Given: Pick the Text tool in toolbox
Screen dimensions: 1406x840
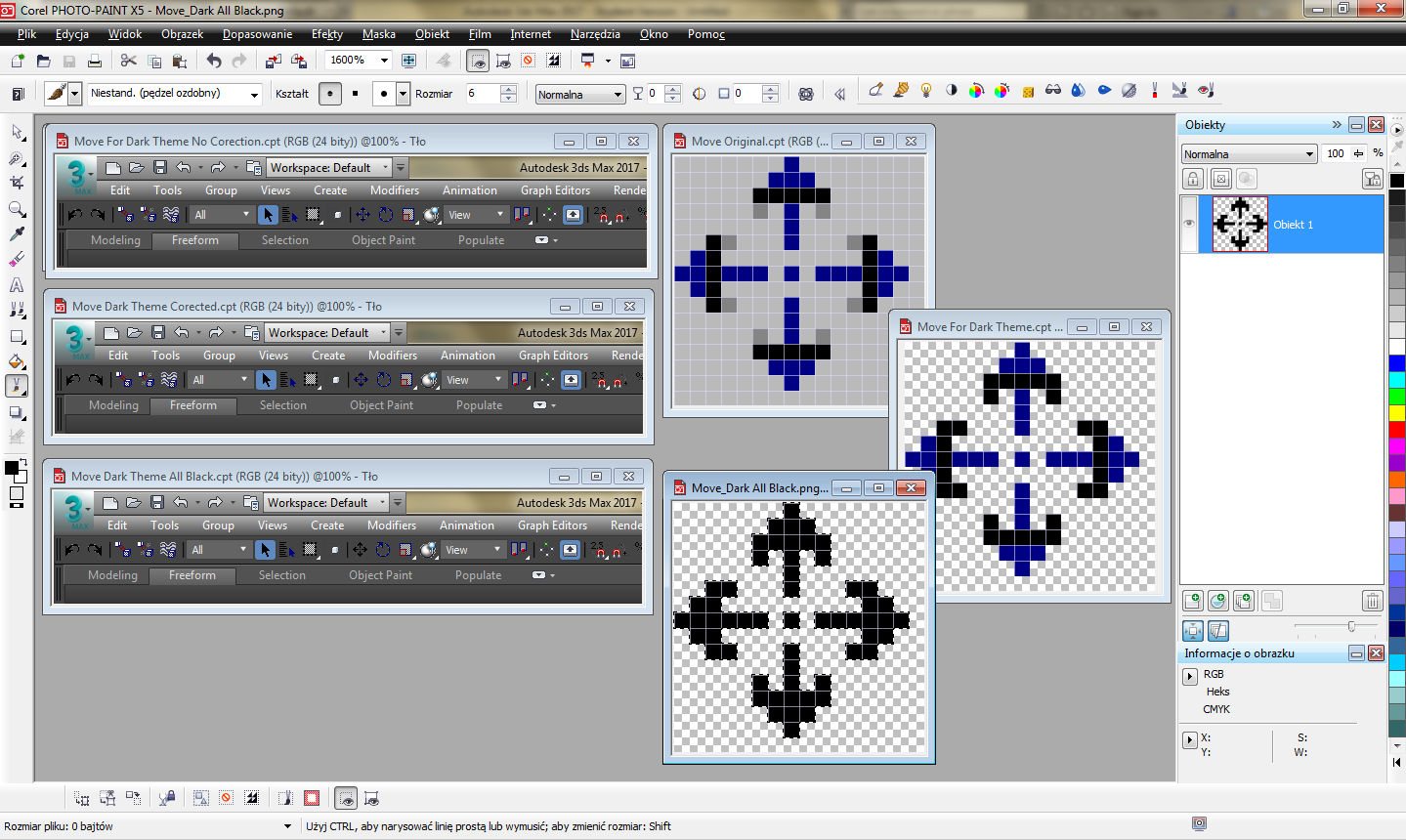Looking at the screenshot, I should click(x=17, y=285).
